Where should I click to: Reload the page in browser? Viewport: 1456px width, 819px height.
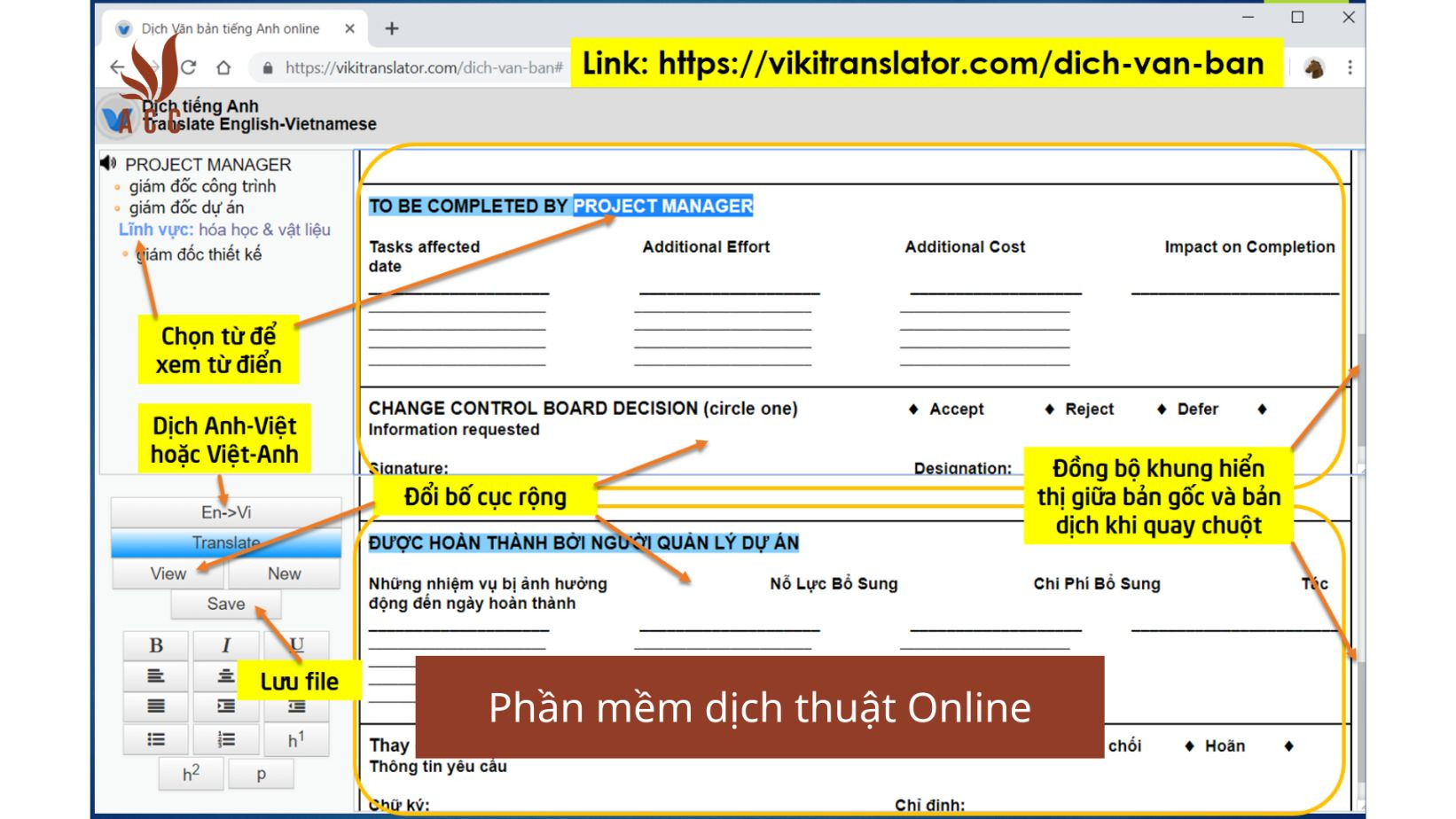pos(188,67)
